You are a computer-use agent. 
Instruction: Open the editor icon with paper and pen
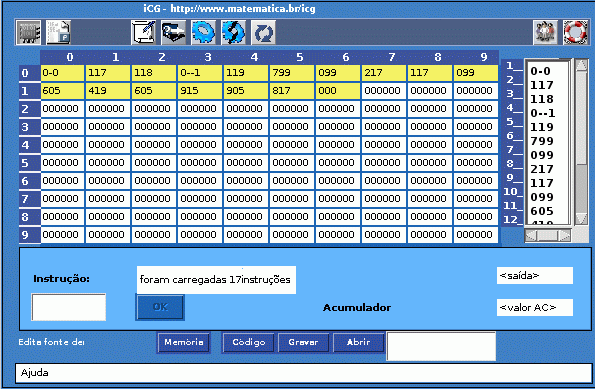(143, 32)
